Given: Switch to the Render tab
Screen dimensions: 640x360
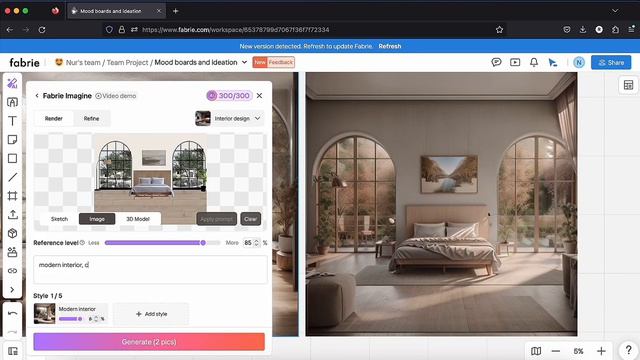Looking at the screenshot, I should coord(54,118).
